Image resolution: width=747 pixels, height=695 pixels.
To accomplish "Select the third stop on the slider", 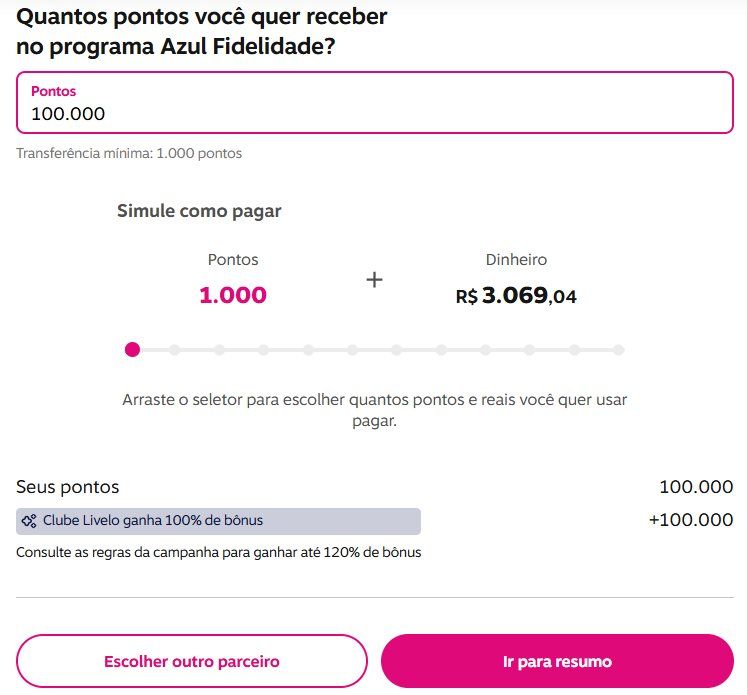I will tap(219, 350).
